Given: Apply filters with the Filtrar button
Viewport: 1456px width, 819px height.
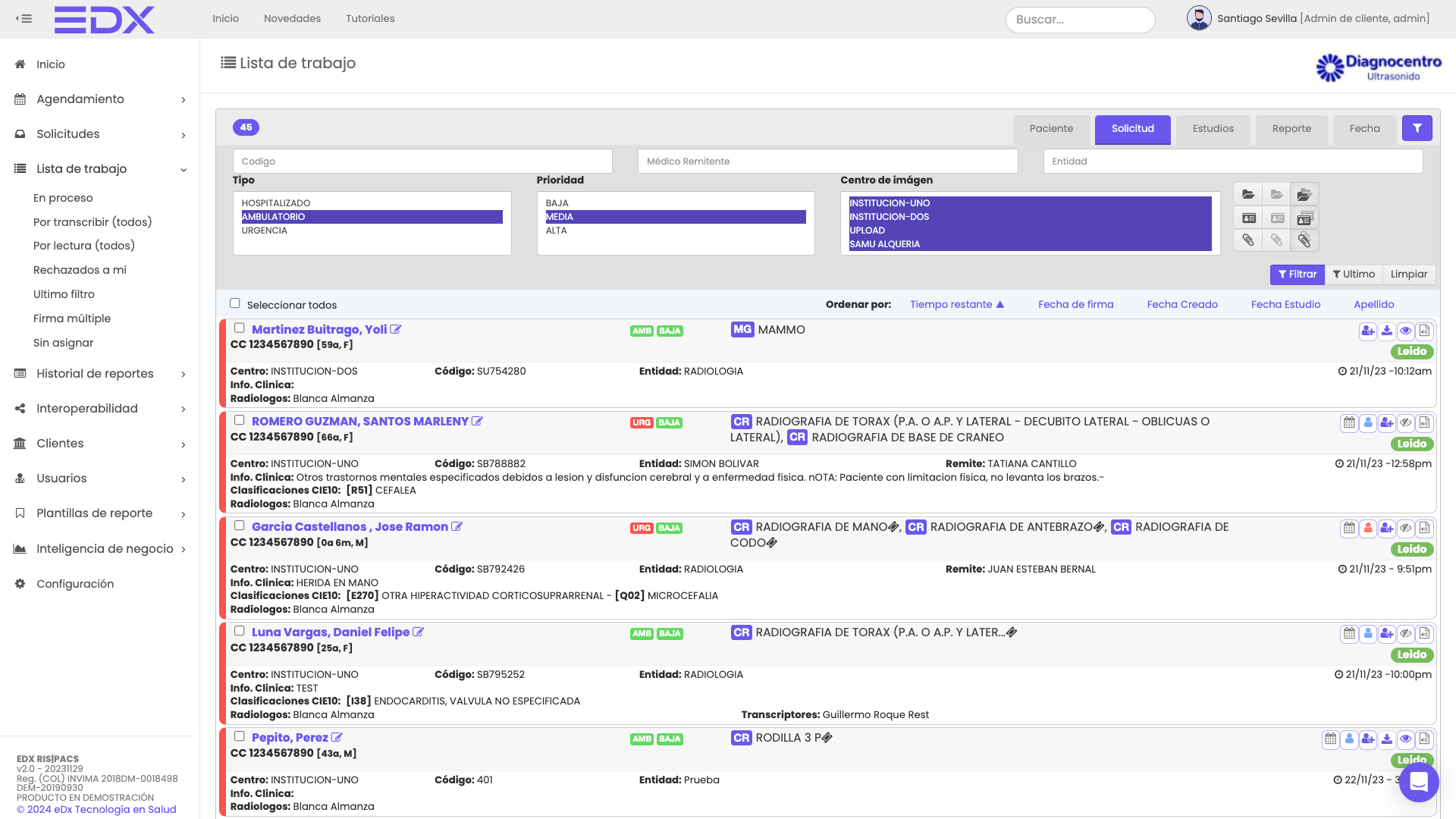Looking at the screenshot, I should click(x=1297, y=275).
